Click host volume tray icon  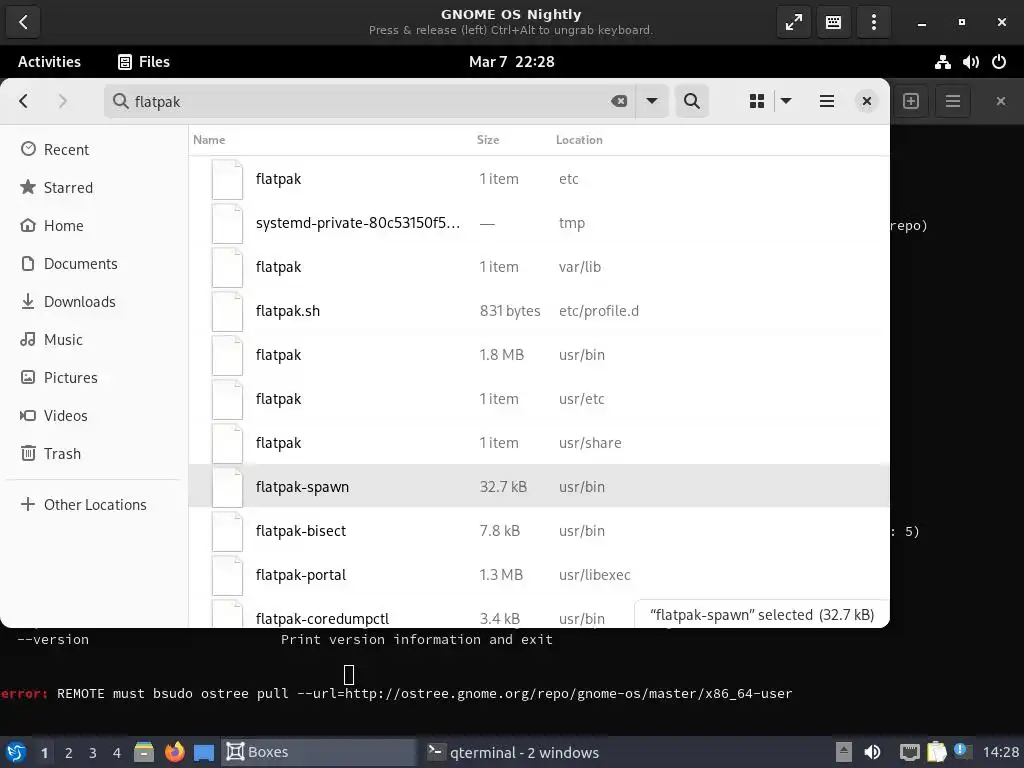pyautogui.click(x=872, y=752)
